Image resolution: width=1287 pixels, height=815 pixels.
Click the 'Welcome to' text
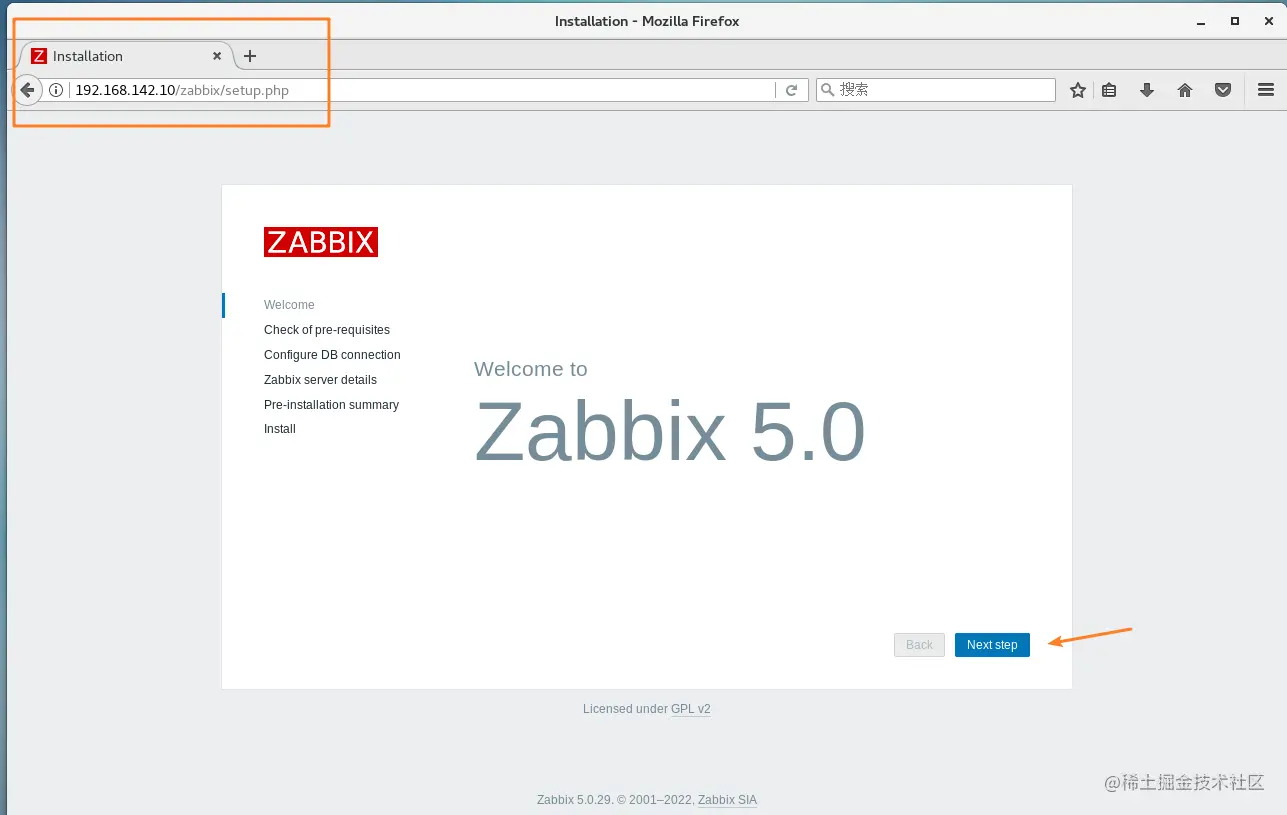coord(531,369)
